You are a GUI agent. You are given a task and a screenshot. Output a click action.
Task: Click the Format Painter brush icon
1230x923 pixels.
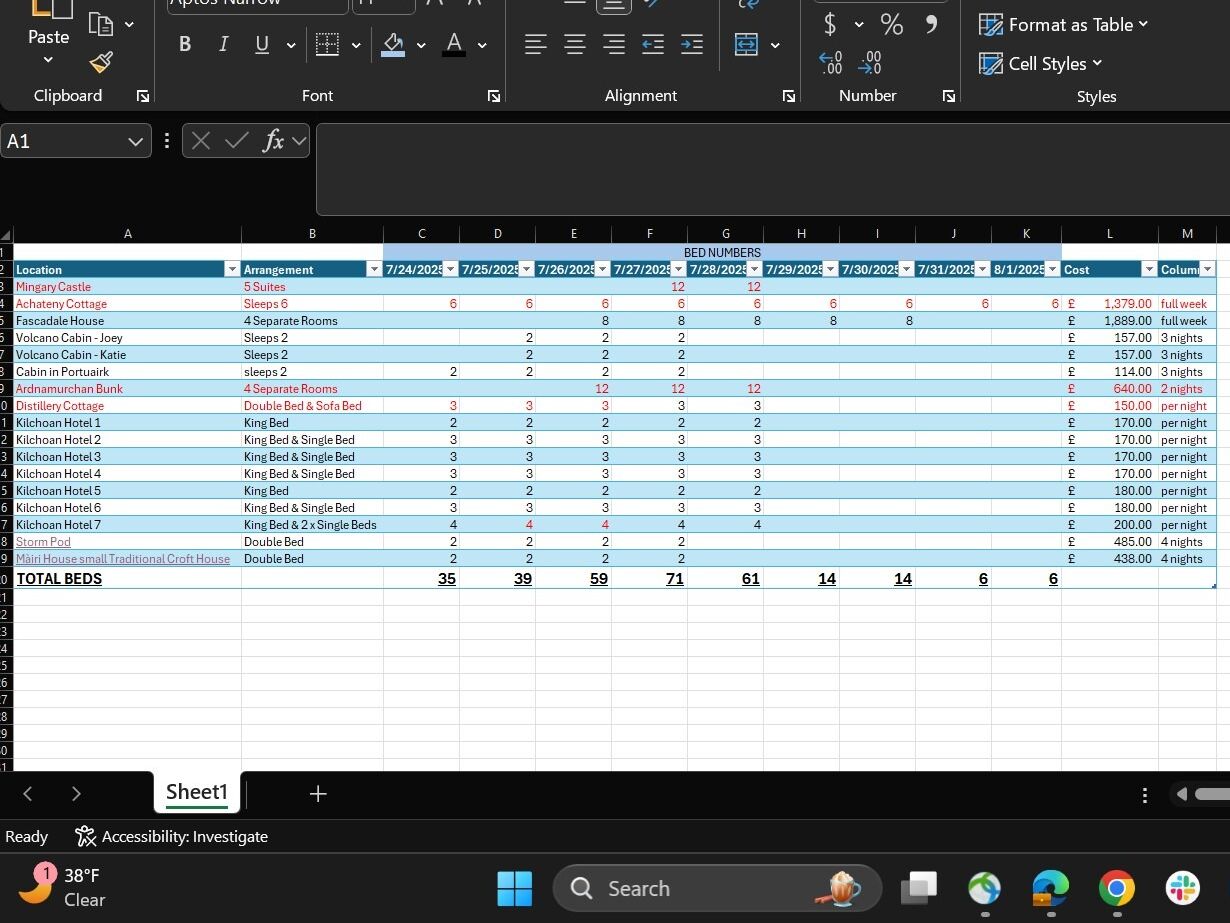[x=100, y=62]
